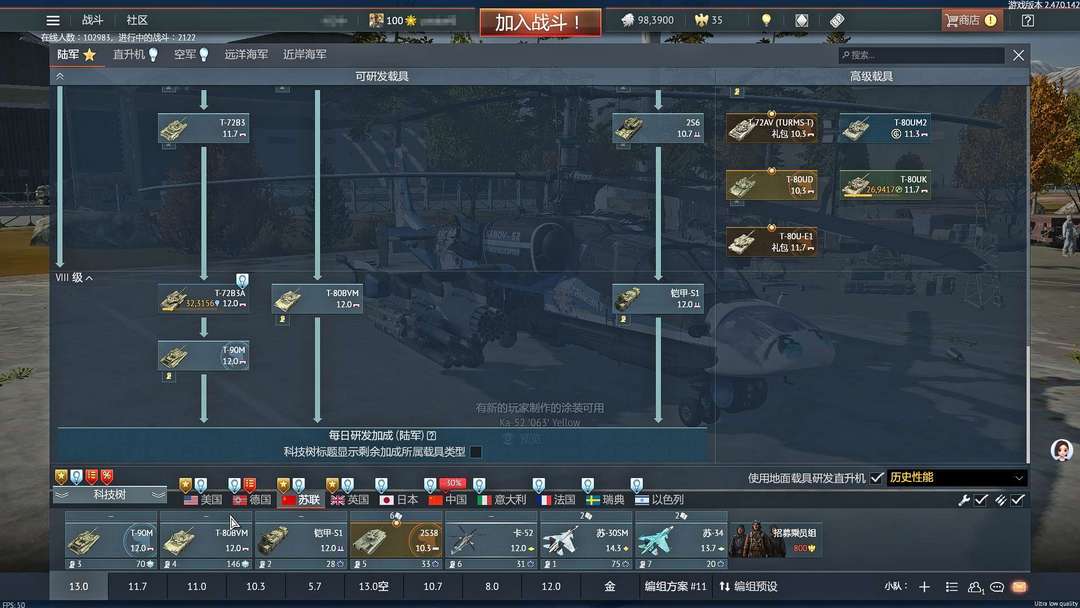1080x608 pixels.
Task: Select premium T-72AV (TURMS-T) vehicle
Action: [x=771, y=128]
